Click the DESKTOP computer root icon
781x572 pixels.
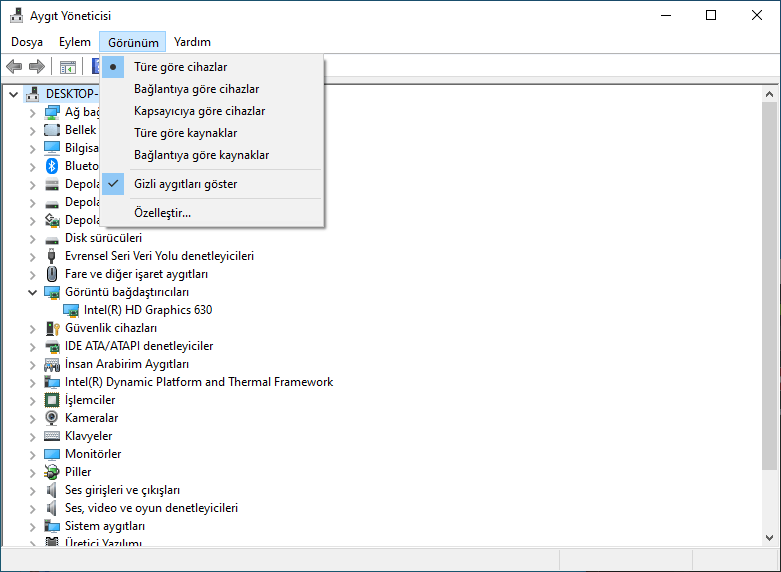(x=33, y=94)
